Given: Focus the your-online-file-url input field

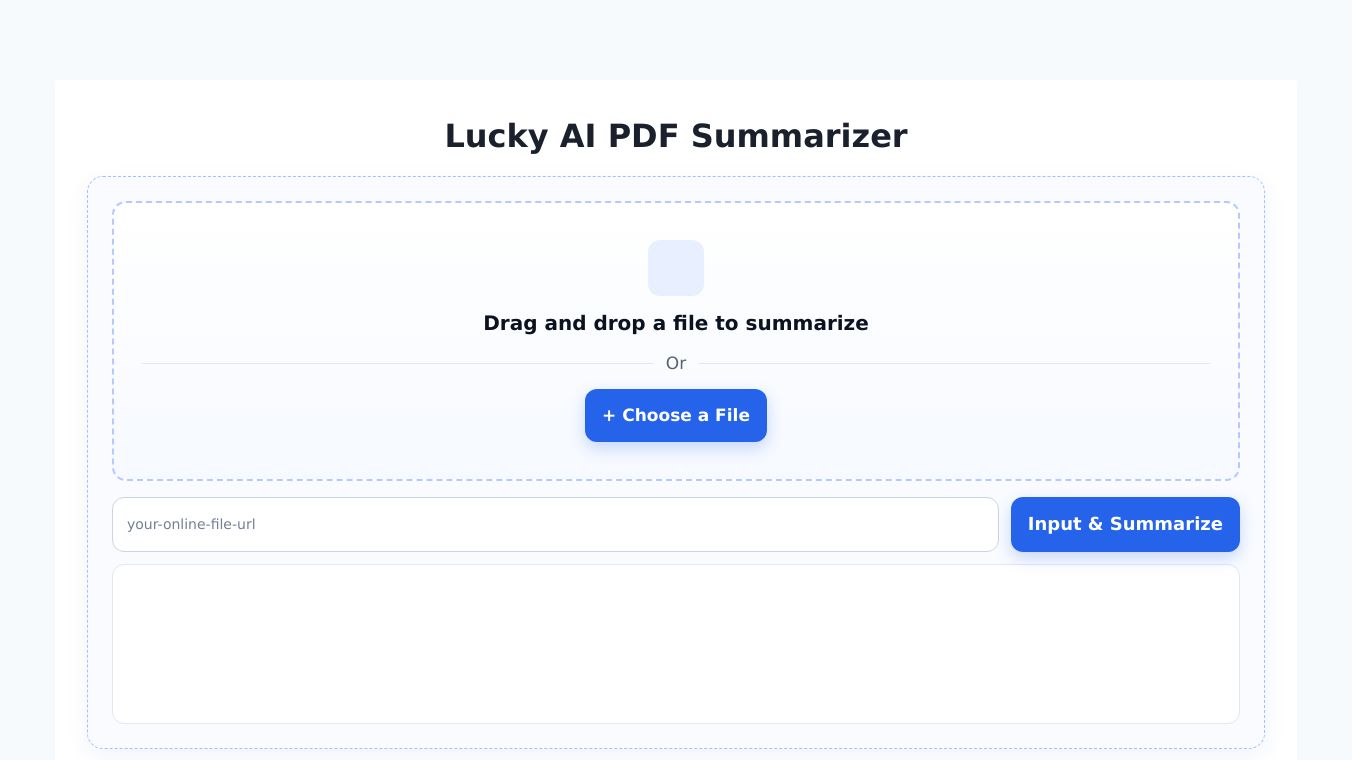Looking at the screenshot, I should pos(556,524).
